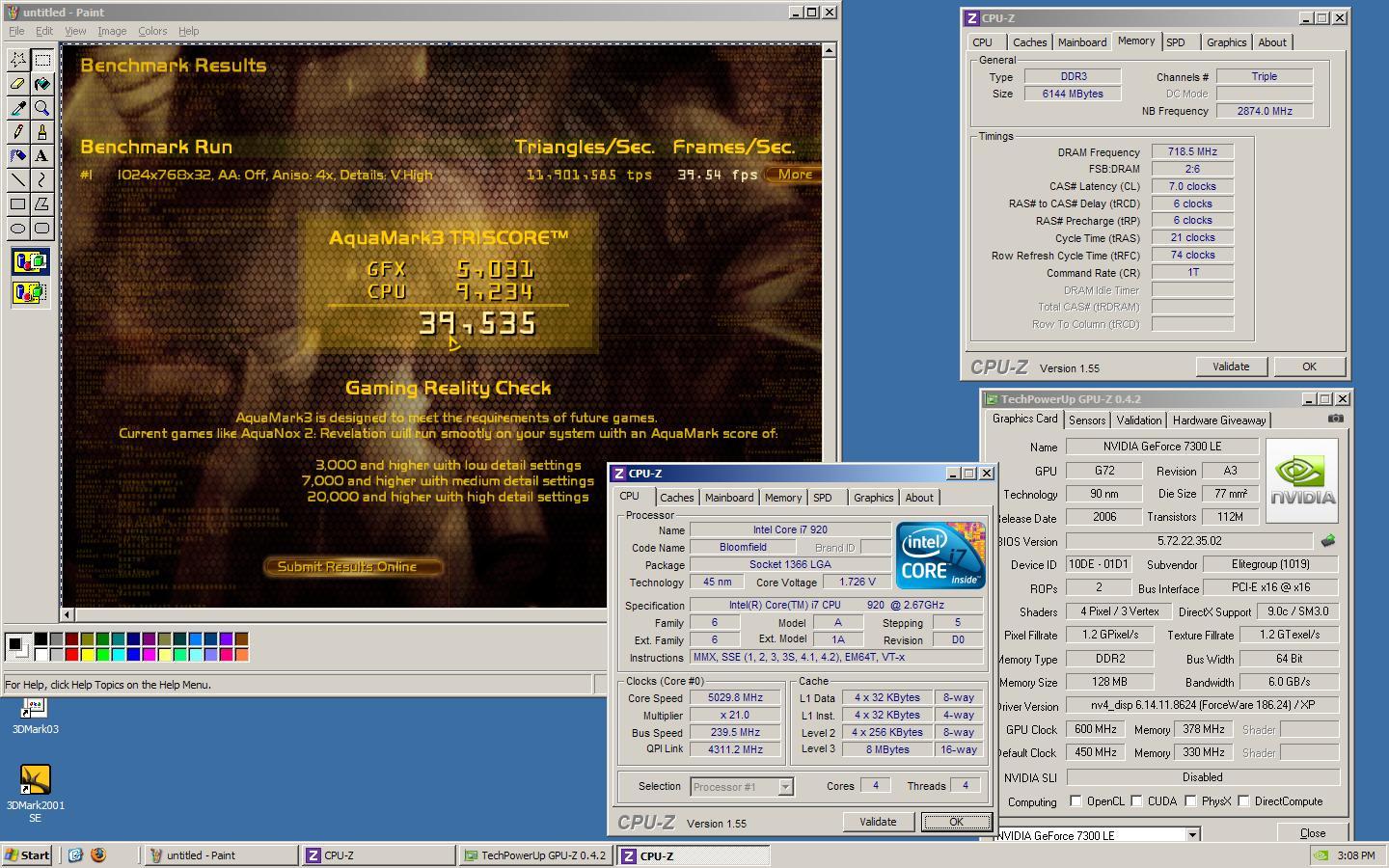Select the white color swatch in palette
The height and width of the screenshot is (868, 1389).
41,655
